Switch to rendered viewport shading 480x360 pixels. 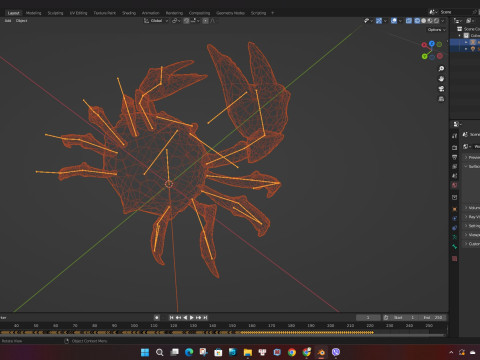point(436,21)
